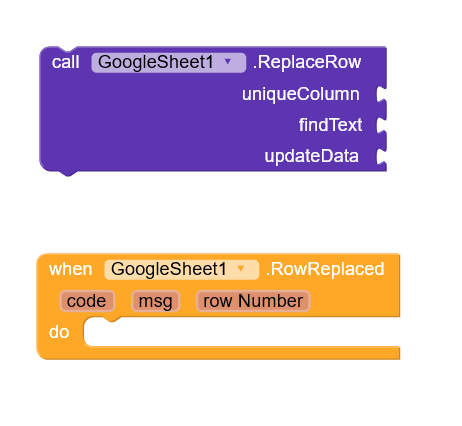The image size is (462, 426).
Task: Select the .ReplaceRow method text
Action: click(x=307, y=62)
